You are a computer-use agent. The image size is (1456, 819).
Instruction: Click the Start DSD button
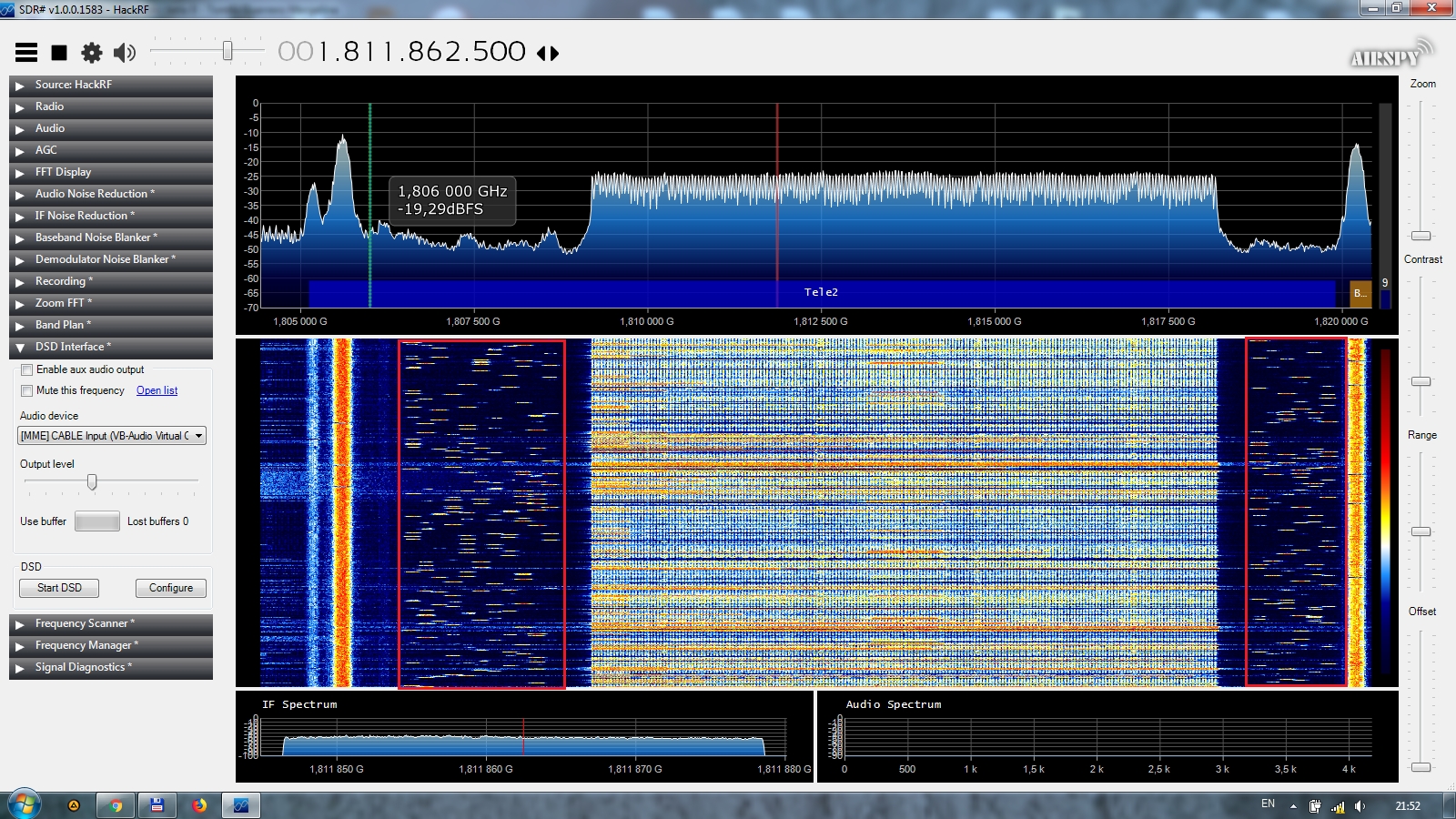coord(59,588)
